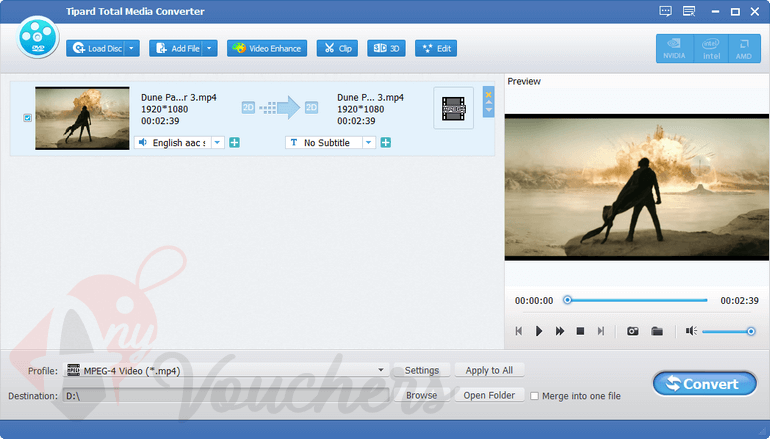Image resolution: width=770 pixels, height=439 pixels.
Task: Toggle Intel acceleration
Action: 711,49
